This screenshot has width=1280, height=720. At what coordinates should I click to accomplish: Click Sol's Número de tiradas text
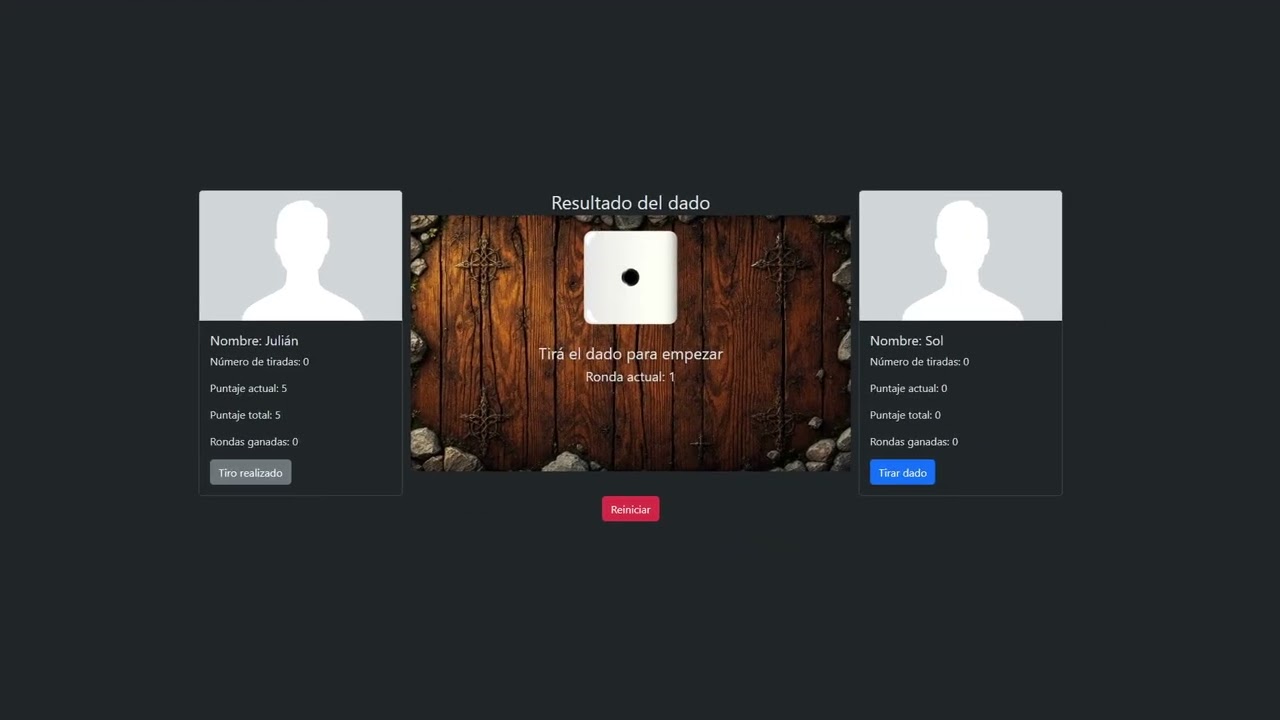pos(919,362)
